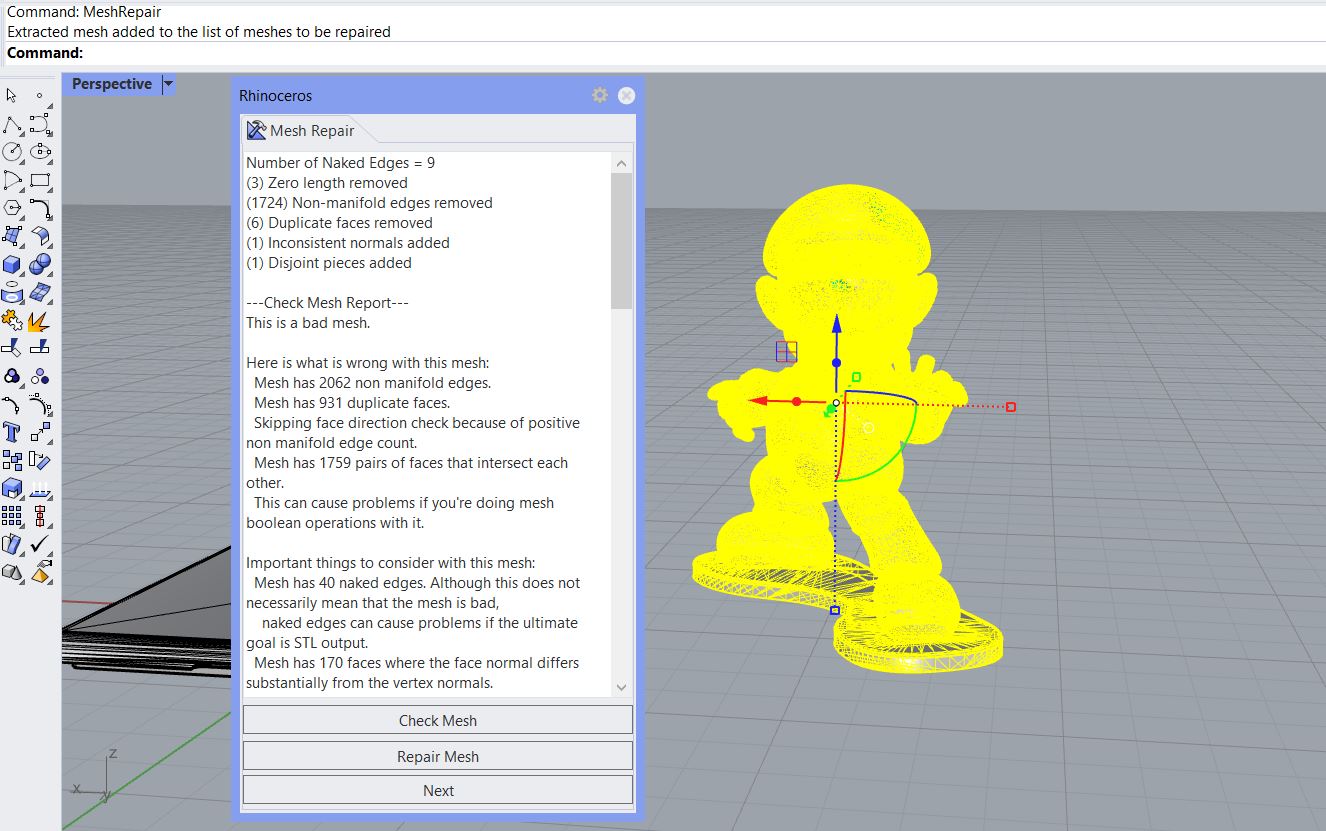Viewport: 1326px width, 831px height.
Task: Click Next in Mesh Repair panel
Action: (437, 790)
